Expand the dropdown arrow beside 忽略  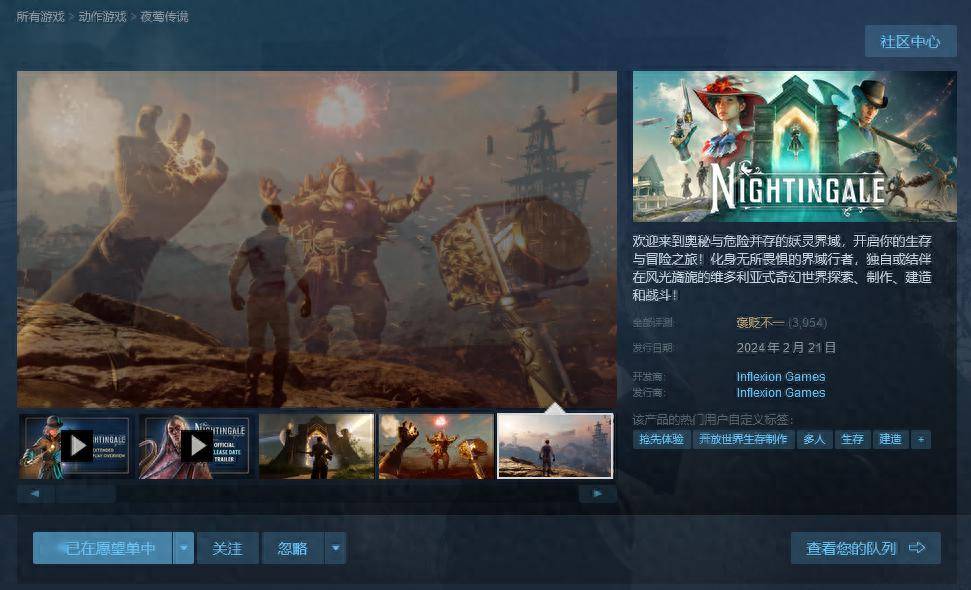pyautogui.click(x=336, y=548)
